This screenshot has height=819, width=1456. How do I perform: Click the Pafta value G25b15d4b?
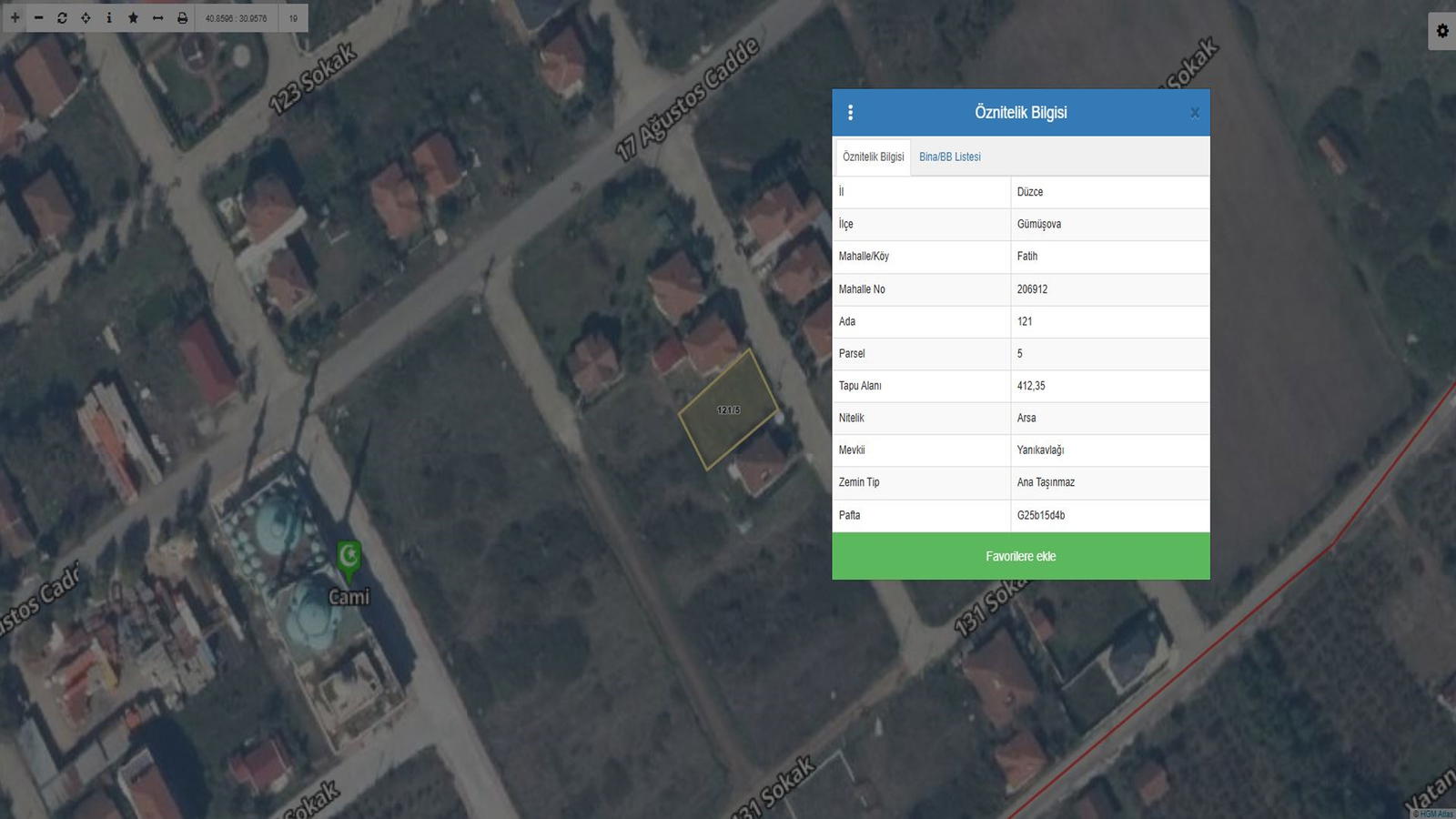[x=1040, y=515]
